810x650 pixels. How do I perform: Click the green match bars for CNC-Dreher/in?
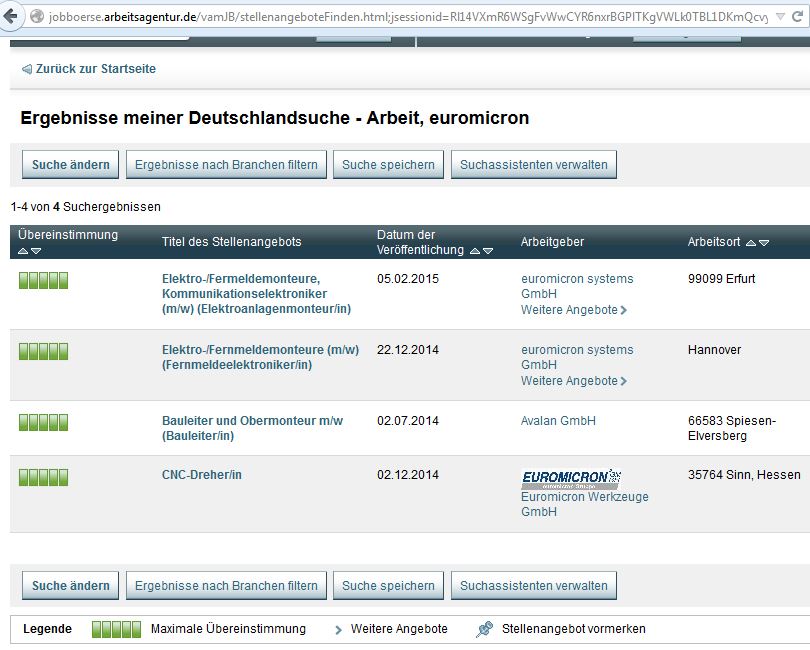[x=43, y=477]
